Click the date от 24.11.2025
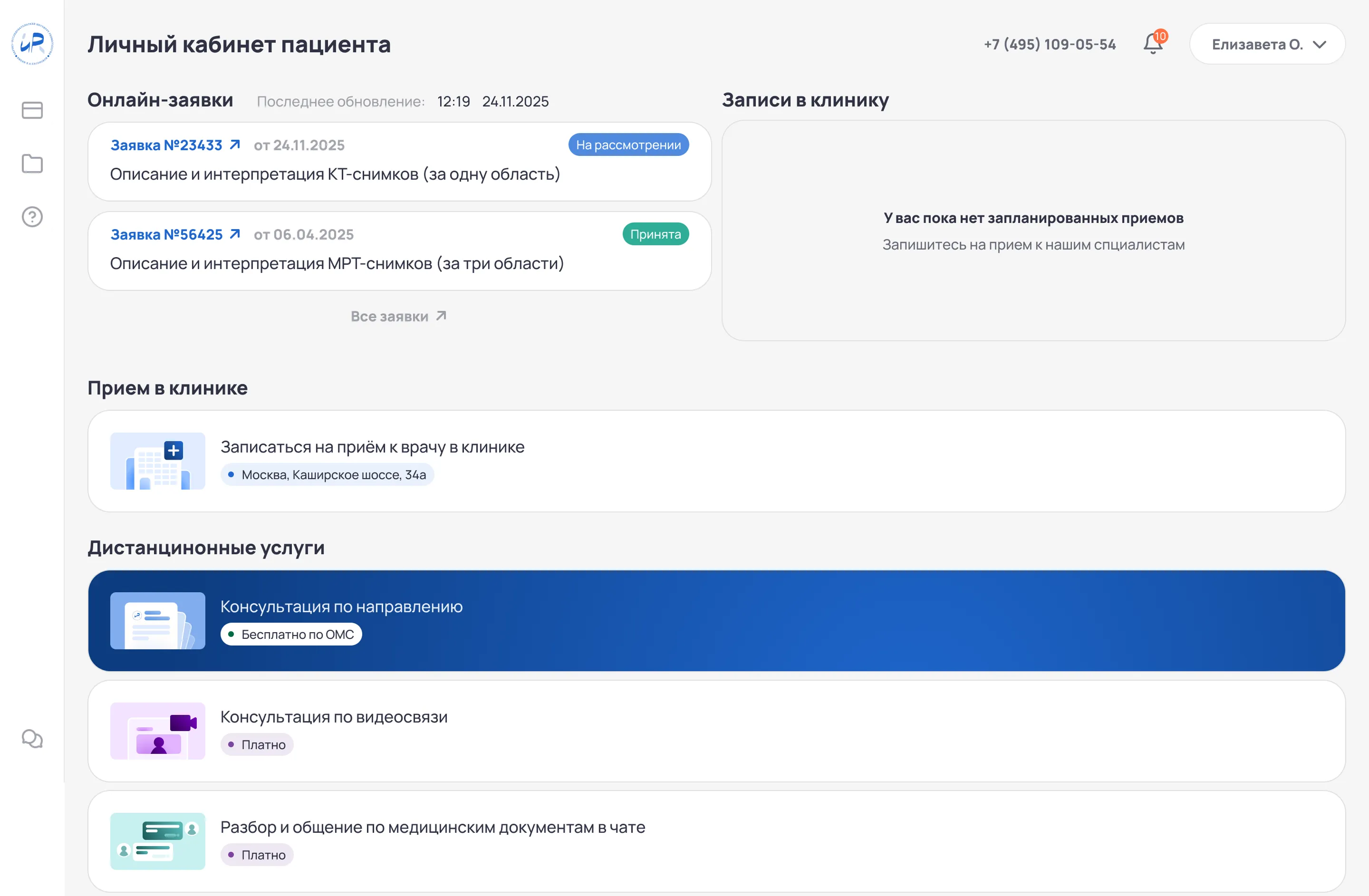This screenshot has width=1369, height=896. pyautogui.click(x=299, y=145)
